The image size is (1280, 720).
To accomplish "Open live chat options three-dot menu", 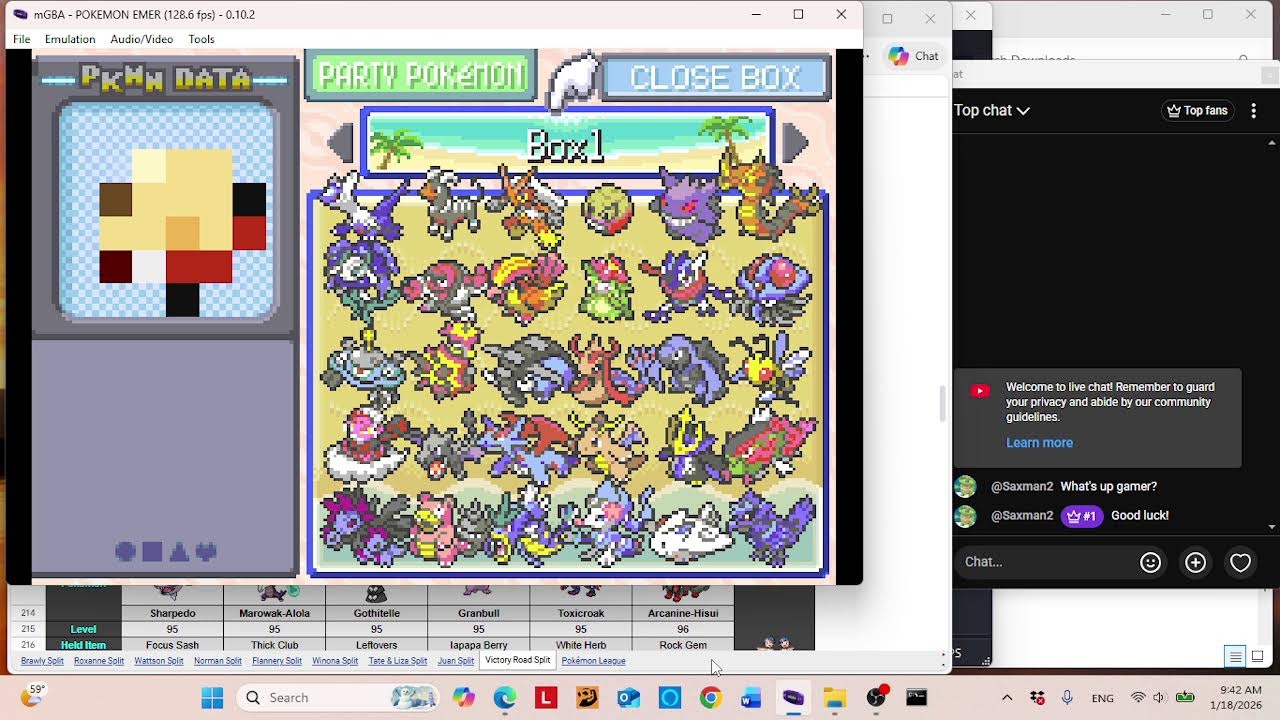I will pyautogui.click(x=1253, y=110).
